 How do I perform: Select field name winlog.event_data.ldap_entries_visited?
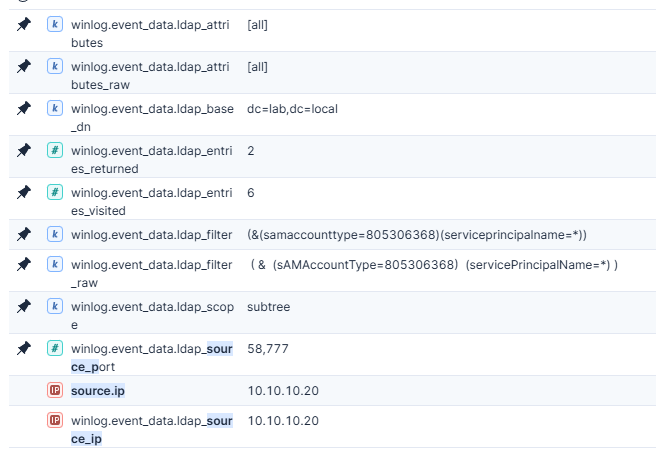tap(151, 202)
